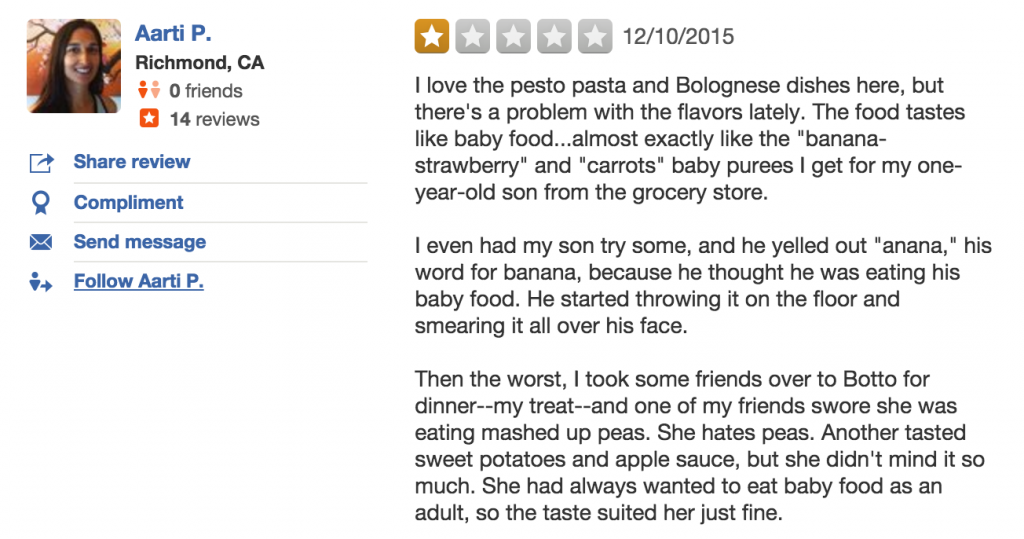Click the Share review link

(x=132, y=162)
